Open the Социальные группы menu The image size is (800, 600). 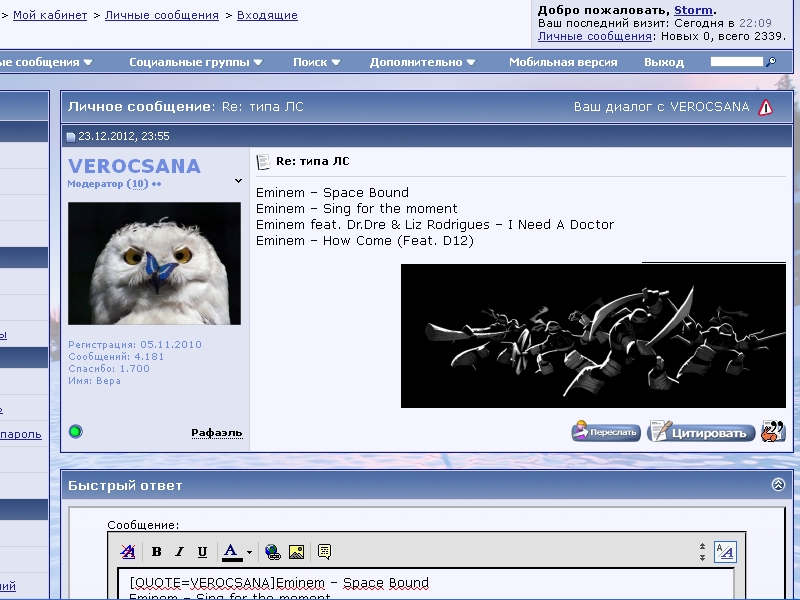click(x=196, y=62)
